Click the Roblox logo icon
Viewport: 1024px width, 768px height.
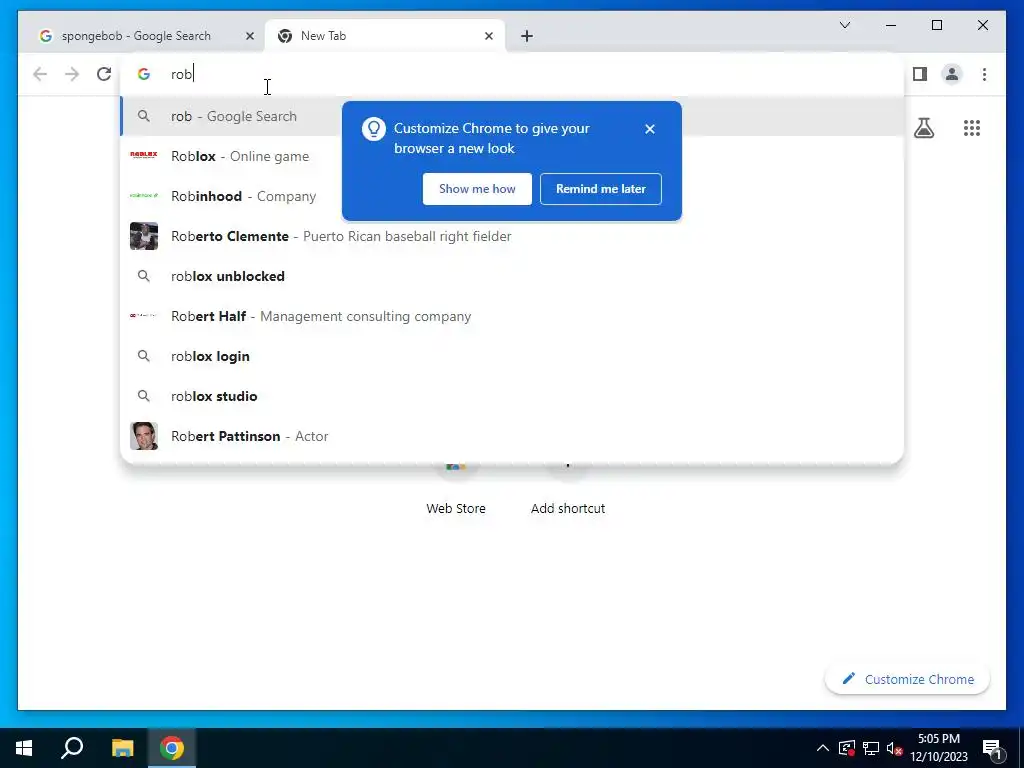pos(144,155)
